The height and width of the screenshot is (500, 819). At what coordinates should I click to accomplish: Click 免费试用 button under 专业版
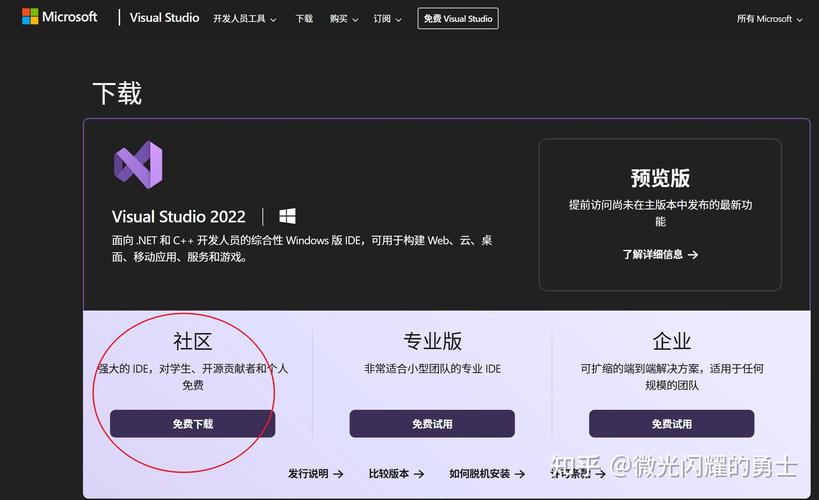tap(432, 424)
